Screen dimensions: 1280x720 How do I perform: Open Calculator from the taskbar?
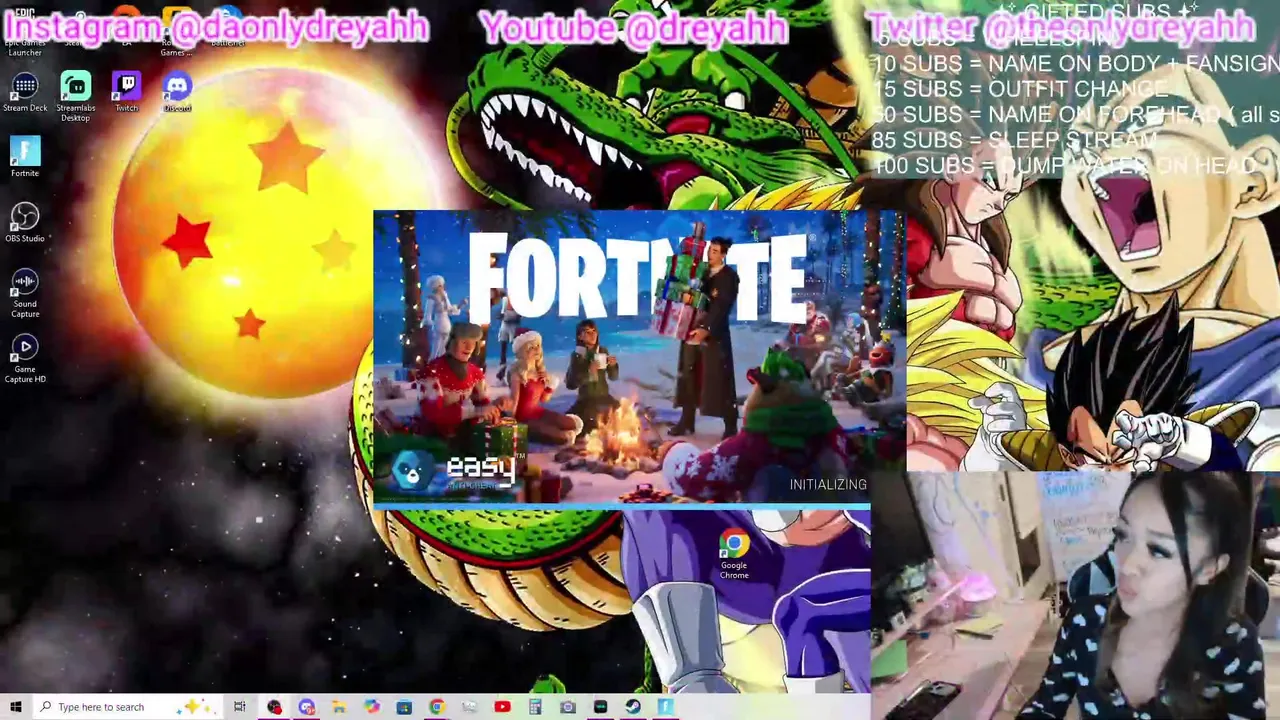(x=535, y=707)
